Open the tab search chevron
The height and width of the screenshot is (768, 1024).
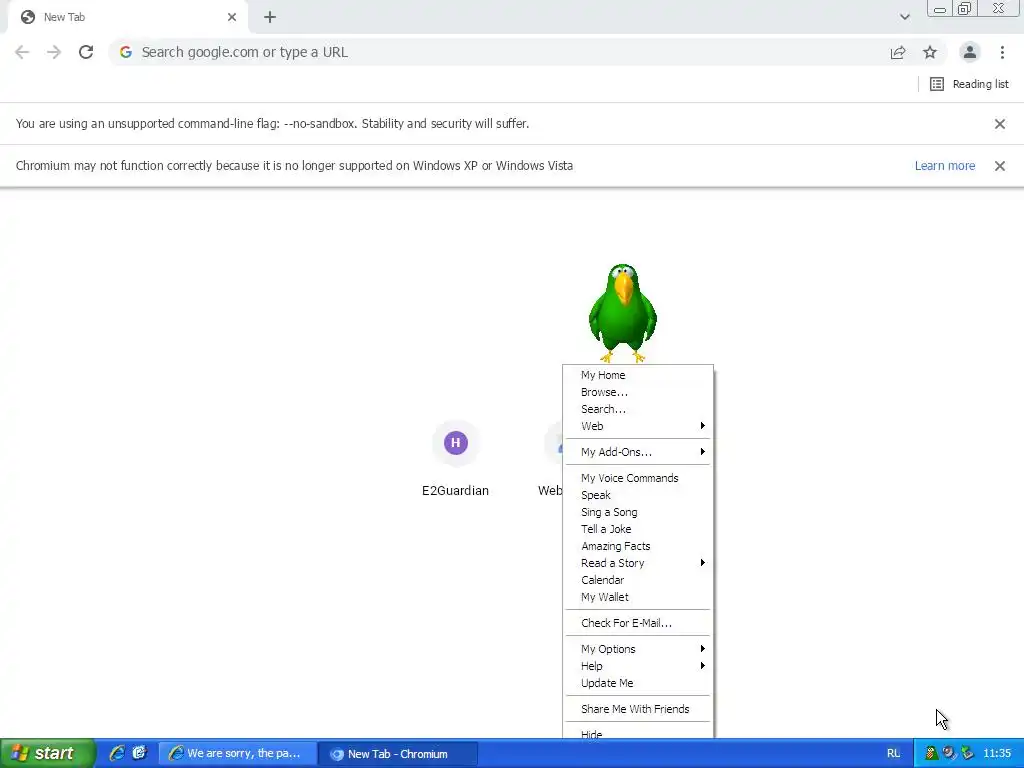point(904,17)
